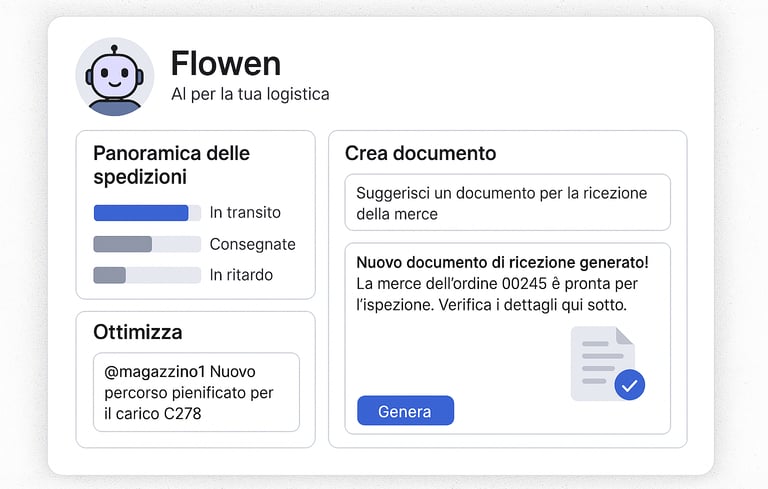Click the Consegnate progress bar
The height and width of the screenshot is (489, 768).
(x=146, y=244)
